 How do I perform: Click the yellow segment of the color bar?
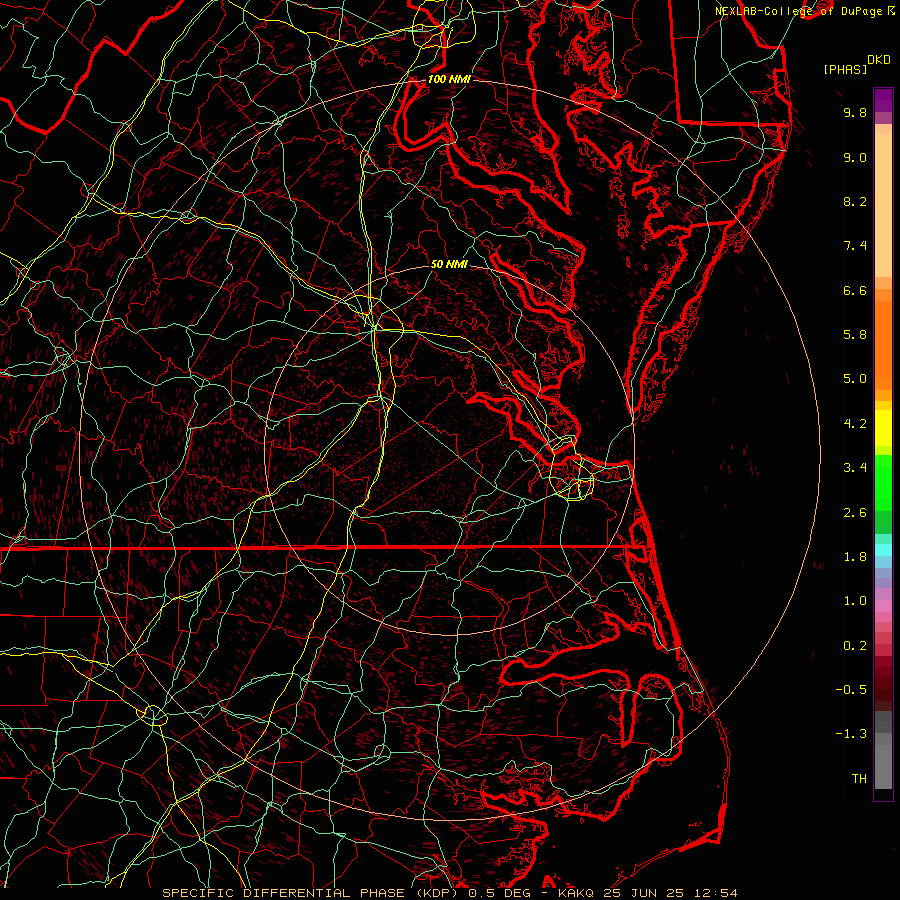[883, 428]
